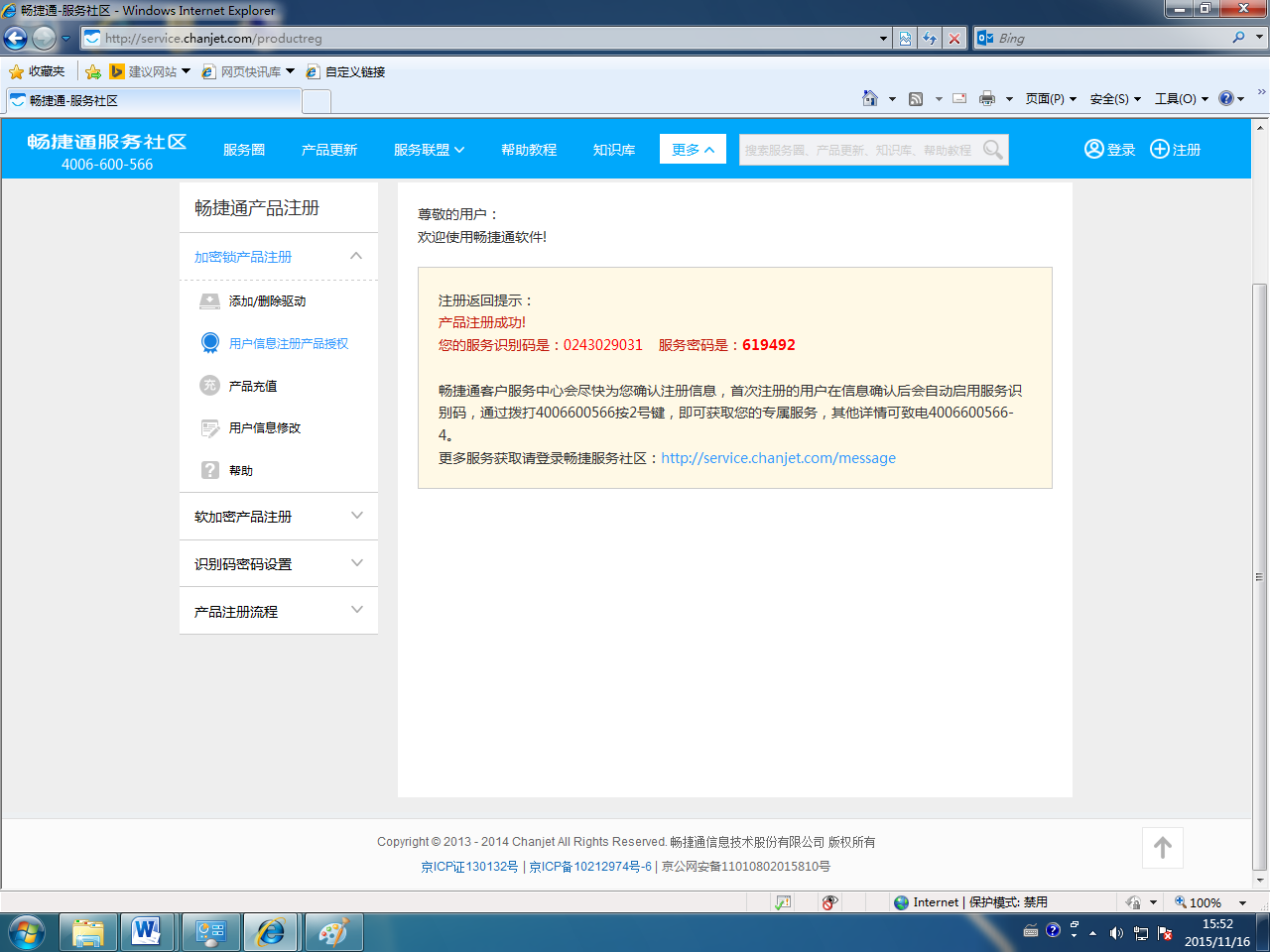Click the Read Mail toolbar icon
The image size is (1270, 952).
pos(959,98)
